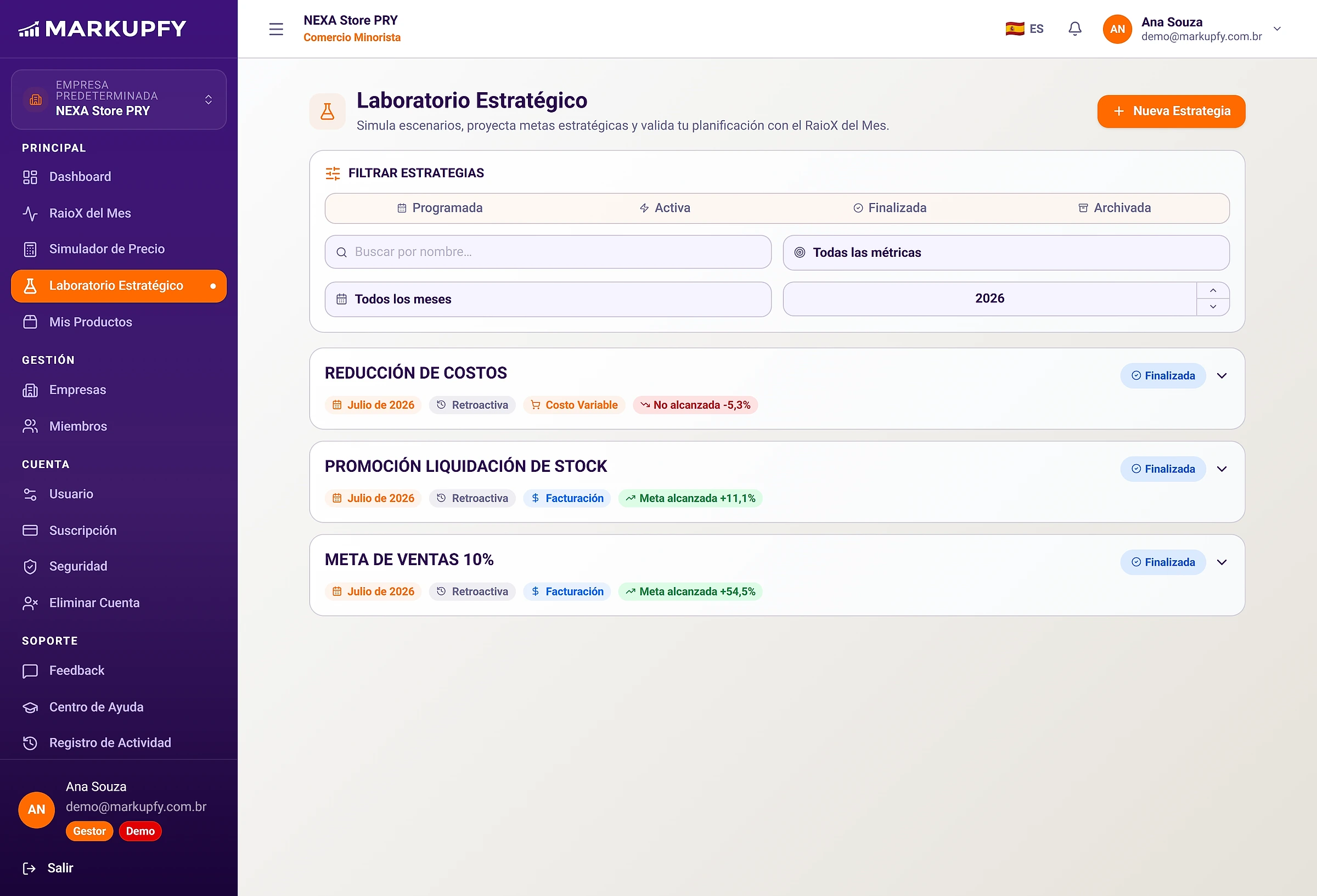1317x896 pixels.
Task: Toggle the Activa status filter
Action: click(x=664, y=208)
